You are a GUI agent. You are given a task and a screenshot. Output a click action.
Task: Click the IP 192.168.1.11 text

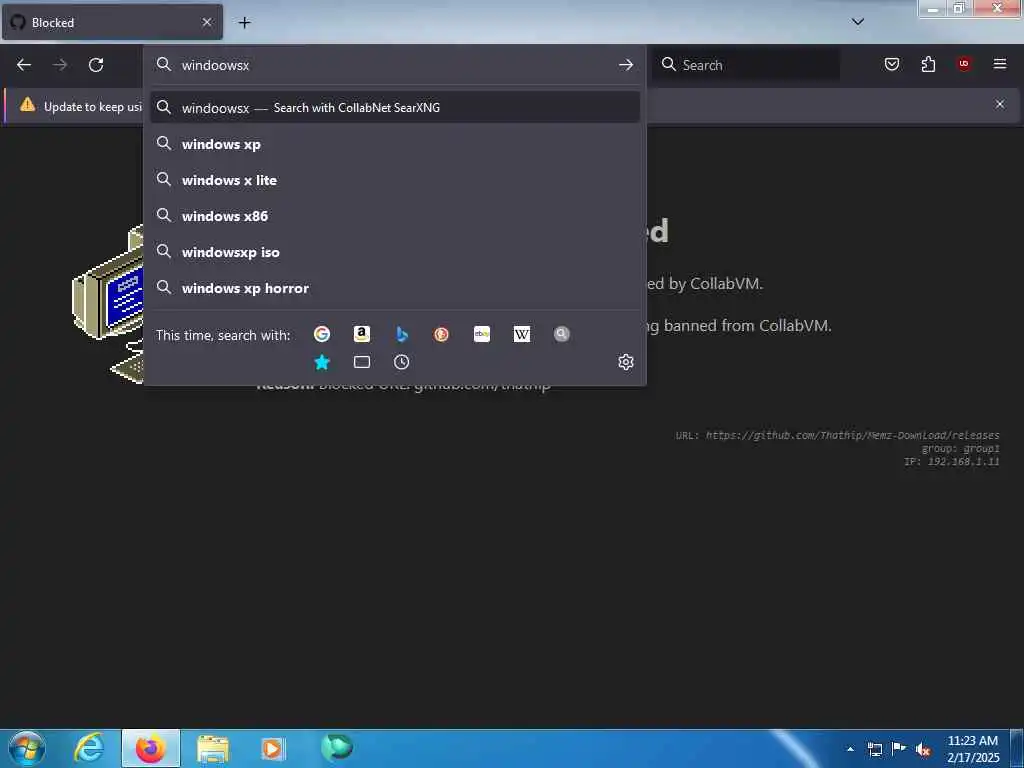[x=952, y=462]
